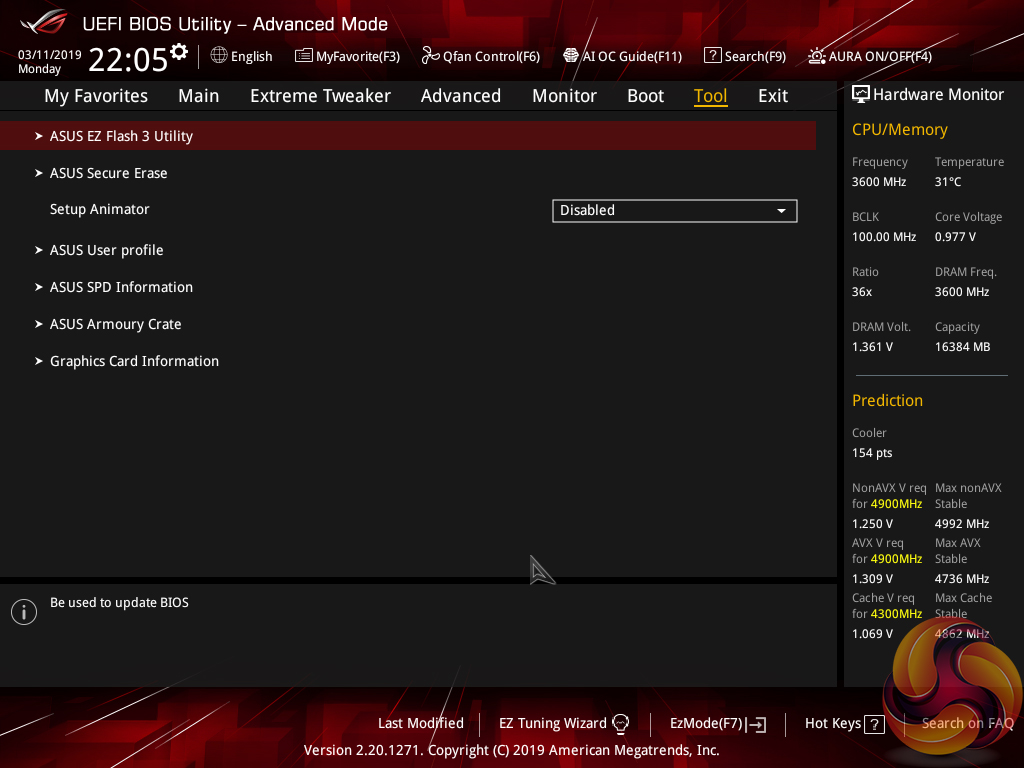The width and height of the screenshot is (1024, 768).
Task: Click the EZ Tuning Wizard bulb icon
Action: (620, 723)
